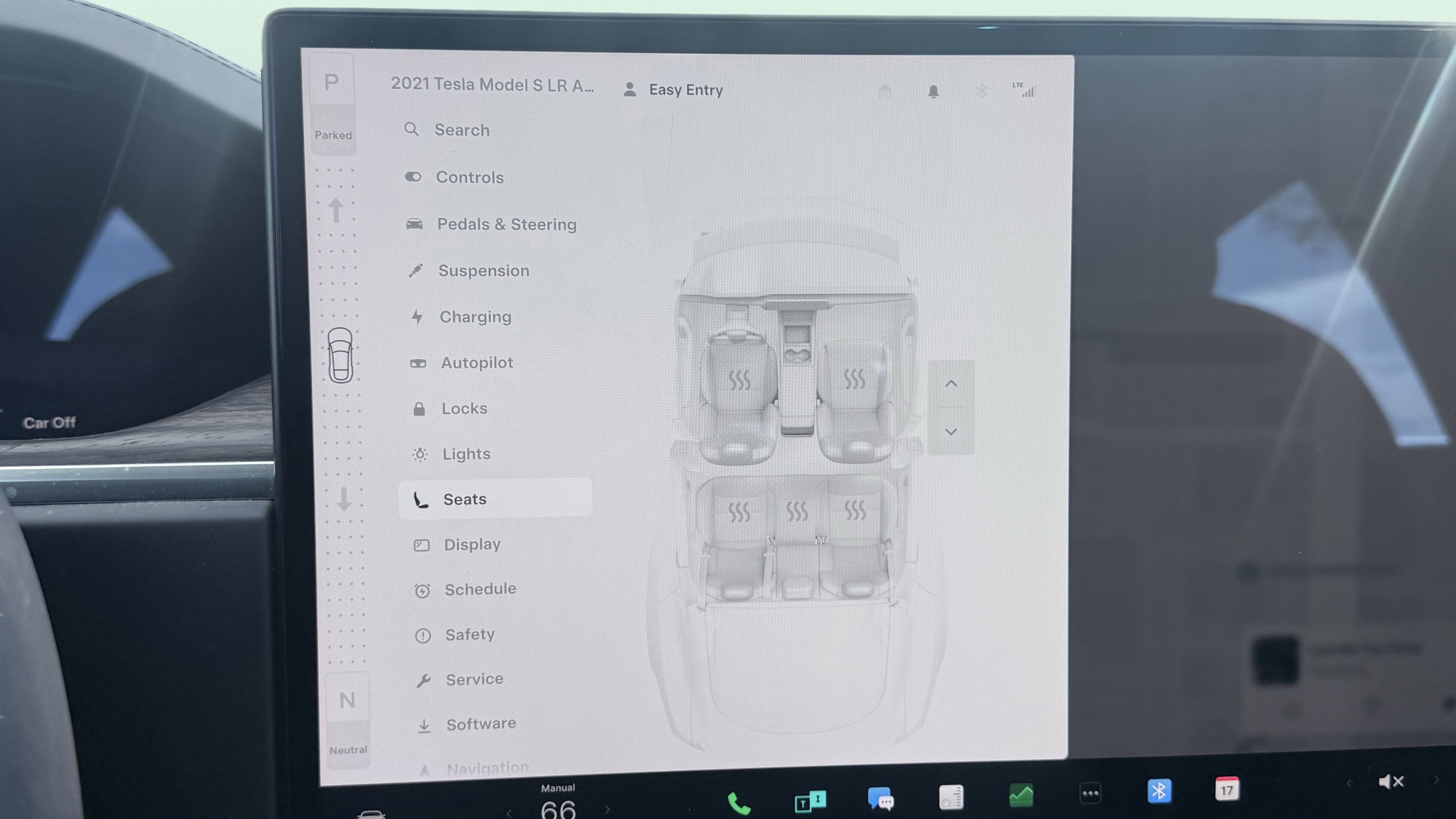
Task: Open the Phone app in the dock
Action: (x=738, y=802)
